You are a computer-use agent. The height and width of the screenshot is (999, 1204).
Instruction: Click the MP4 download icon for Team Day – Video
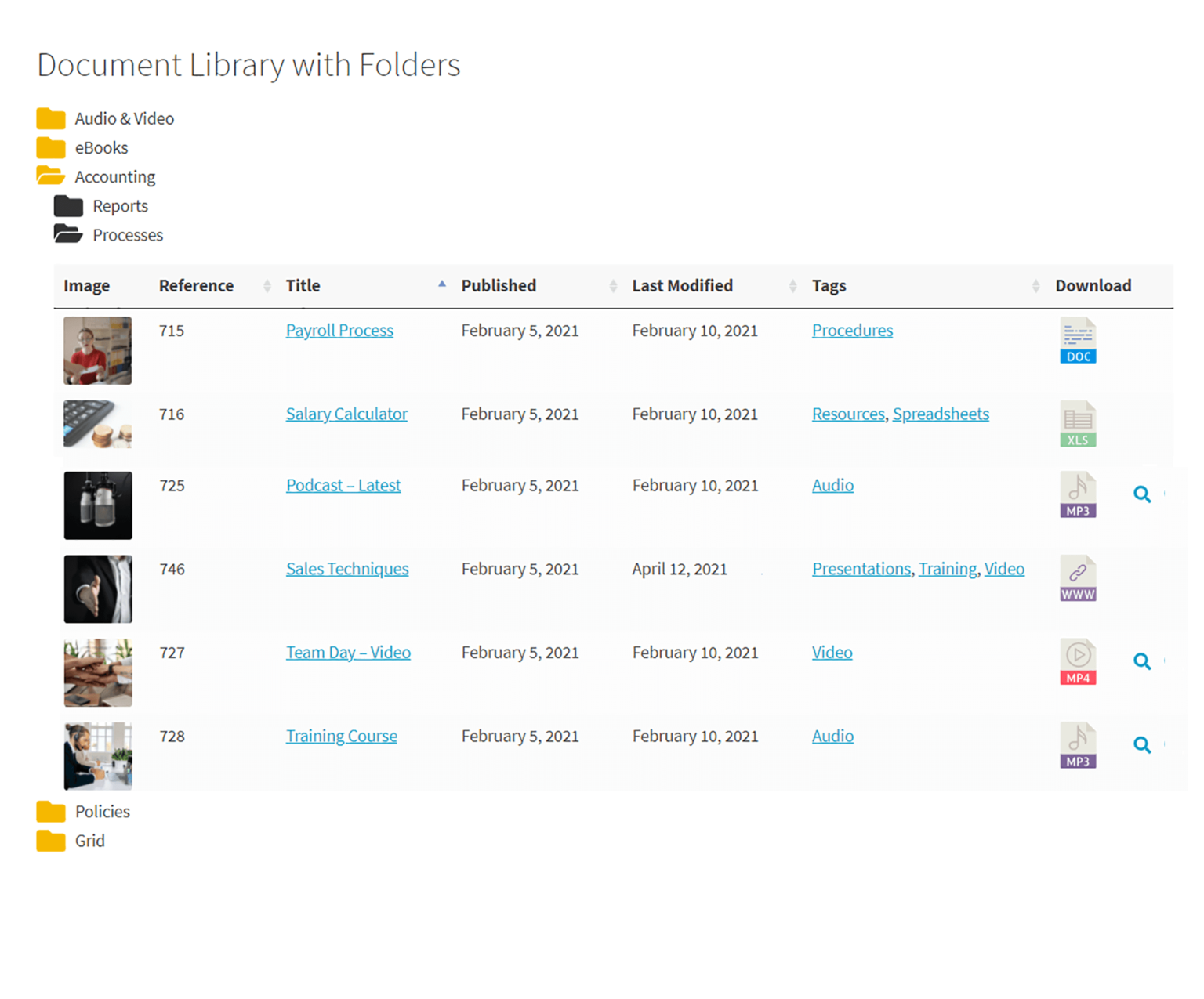pyautogui.click(x=1078, y=662)
